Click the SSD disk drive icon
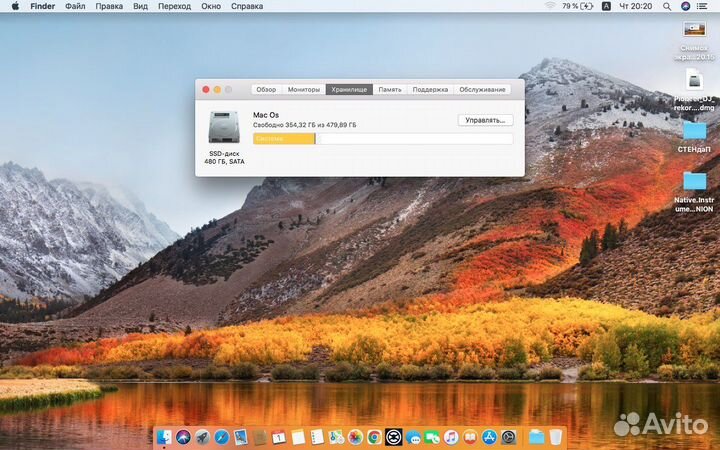The height and width of the screenshot is (450, 720). pyautogui.click(x=224, y=127)
